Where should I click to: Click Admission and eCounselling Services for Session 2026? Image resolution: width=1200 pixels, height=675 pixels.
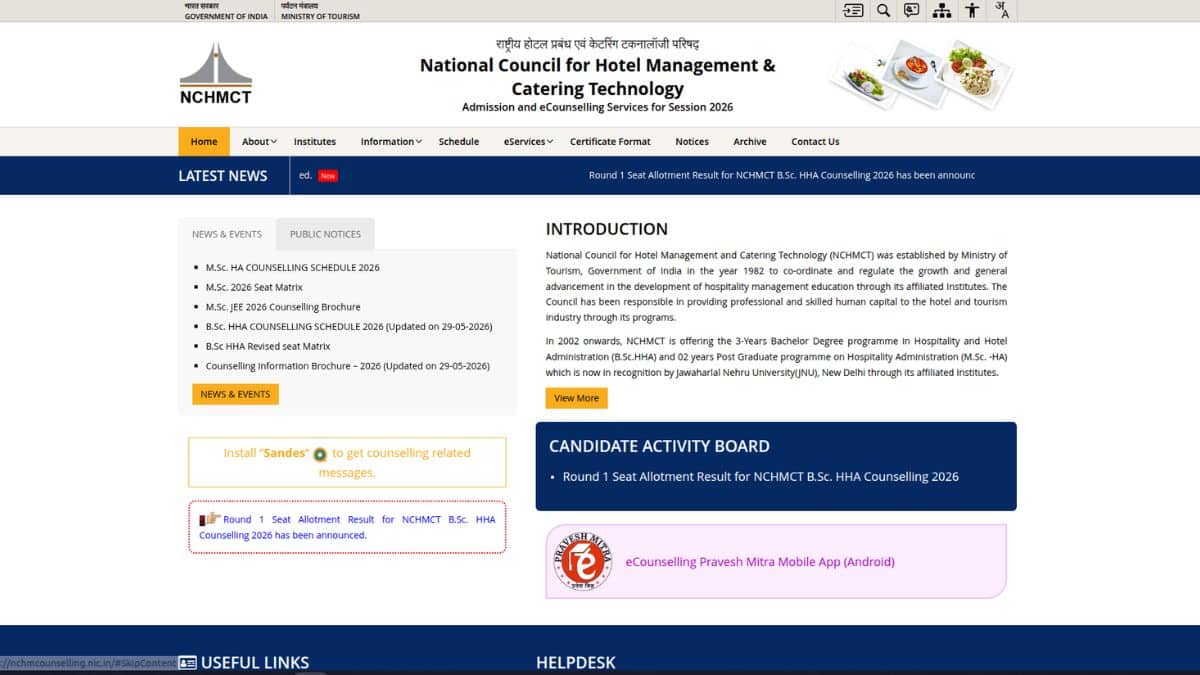pos(597,107)
